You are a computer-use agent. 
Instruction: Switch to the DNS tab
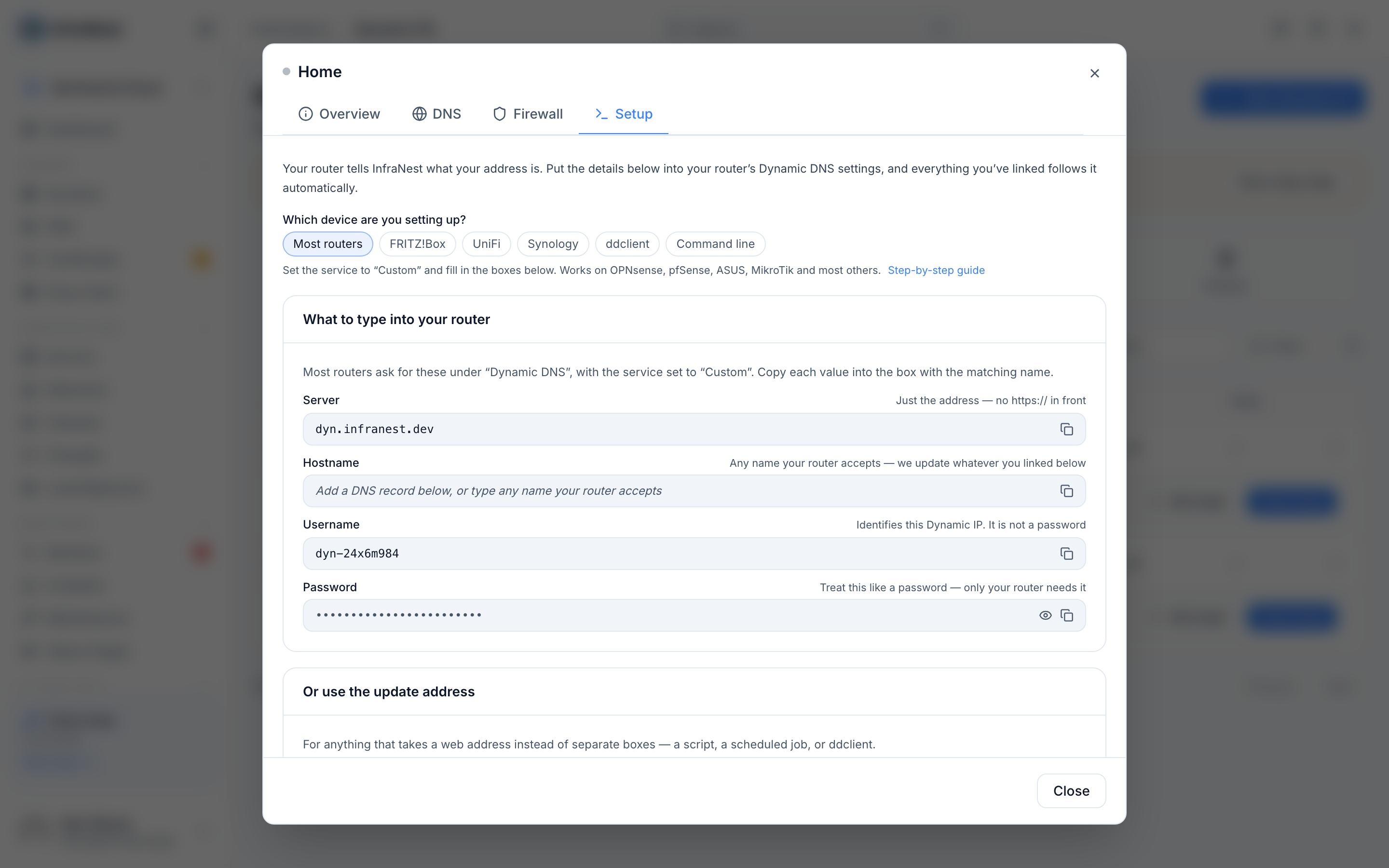click(x=436, y=114)
